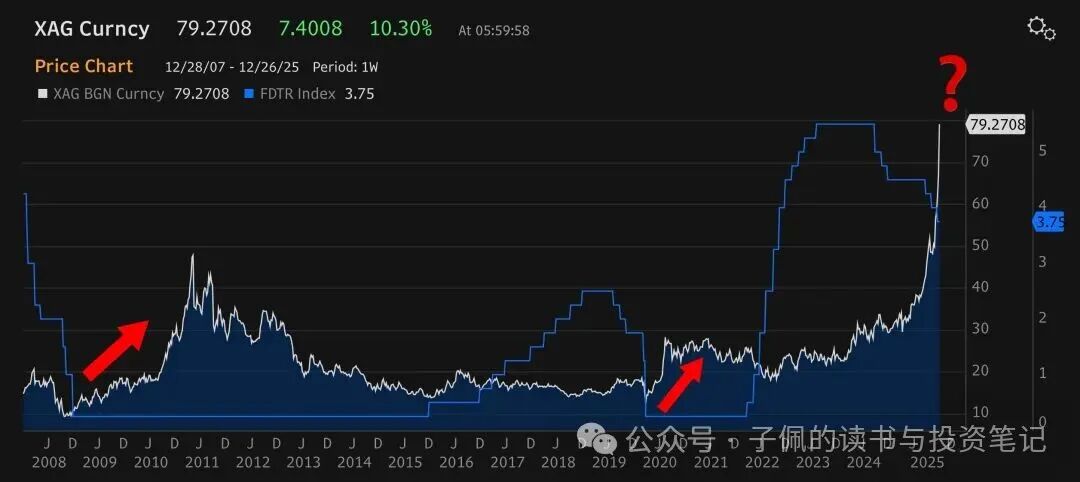Click the red arrow near 2010
The image size is (1080, 482).
(x=116, y=350)
